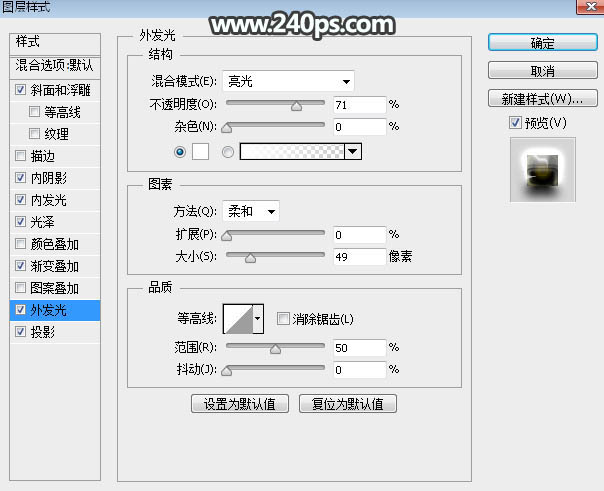604x491 pixels.
Task: Click the 新建样式(W)... button
Action: coord(543,99)
